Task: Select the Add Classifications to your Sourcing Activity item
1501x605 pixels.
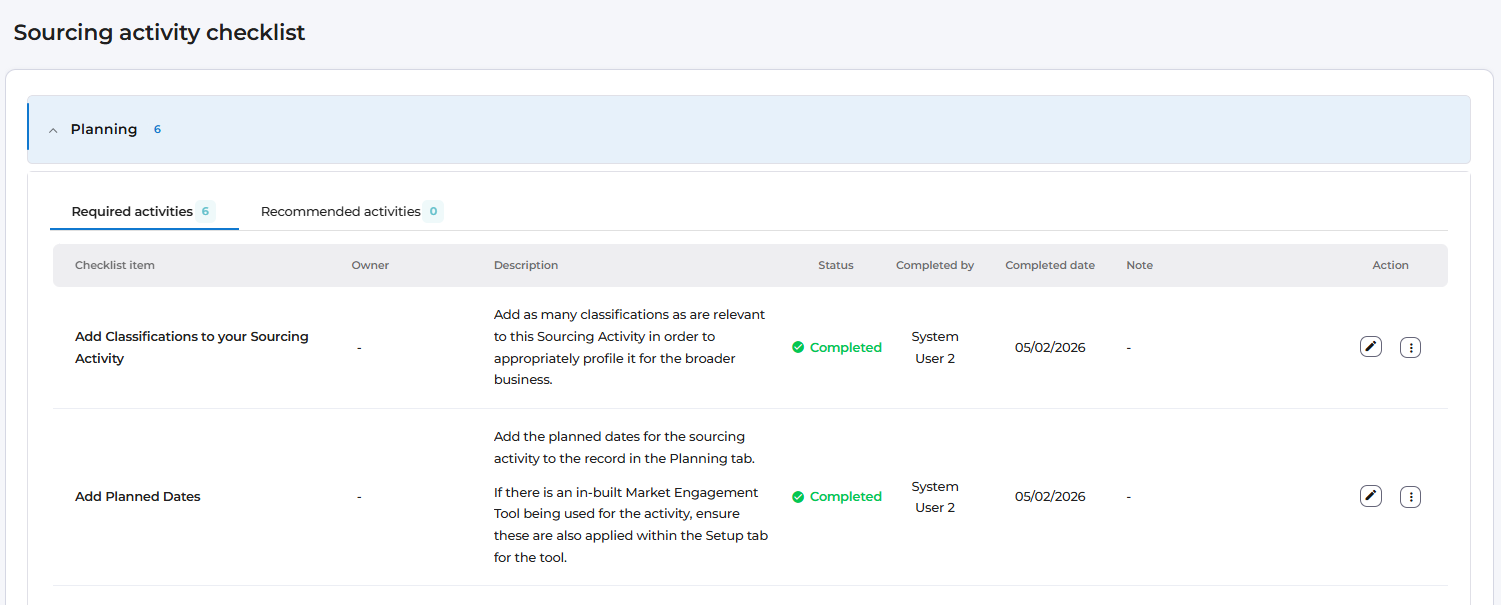Action: point(191,347)
